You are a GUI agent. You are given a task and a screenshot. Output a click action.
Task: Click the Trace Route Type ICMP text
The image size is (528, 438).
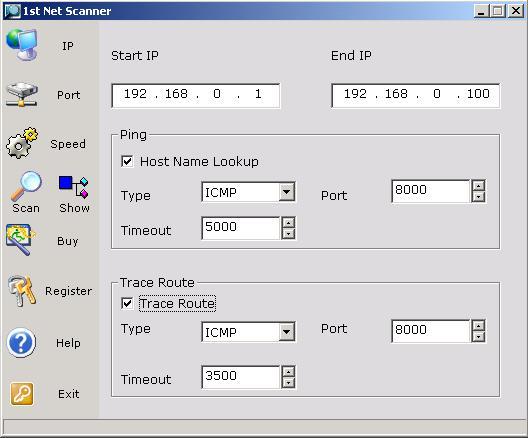[x=221, y=333]
